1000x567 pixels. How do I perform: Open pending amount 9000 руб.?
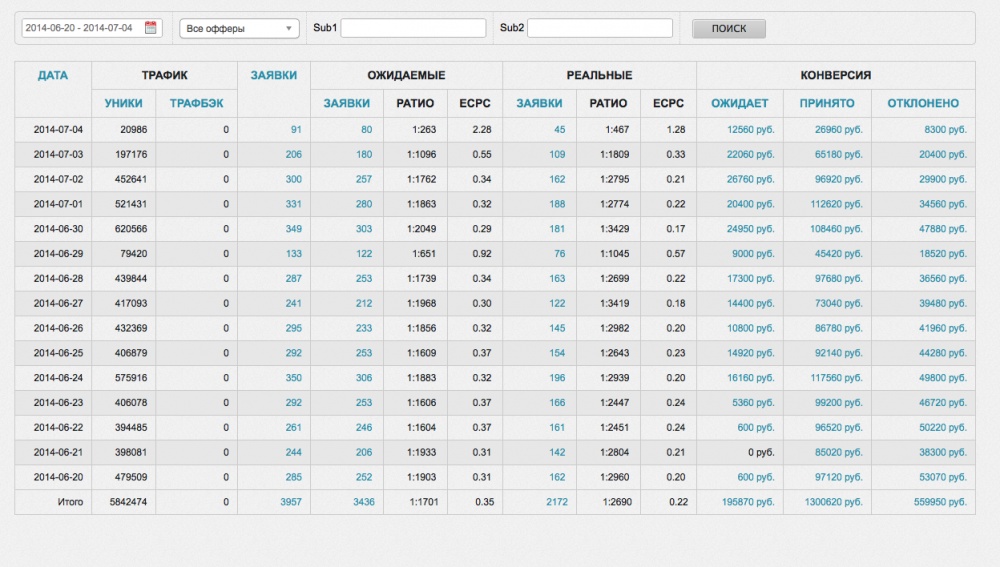[753, 254]
